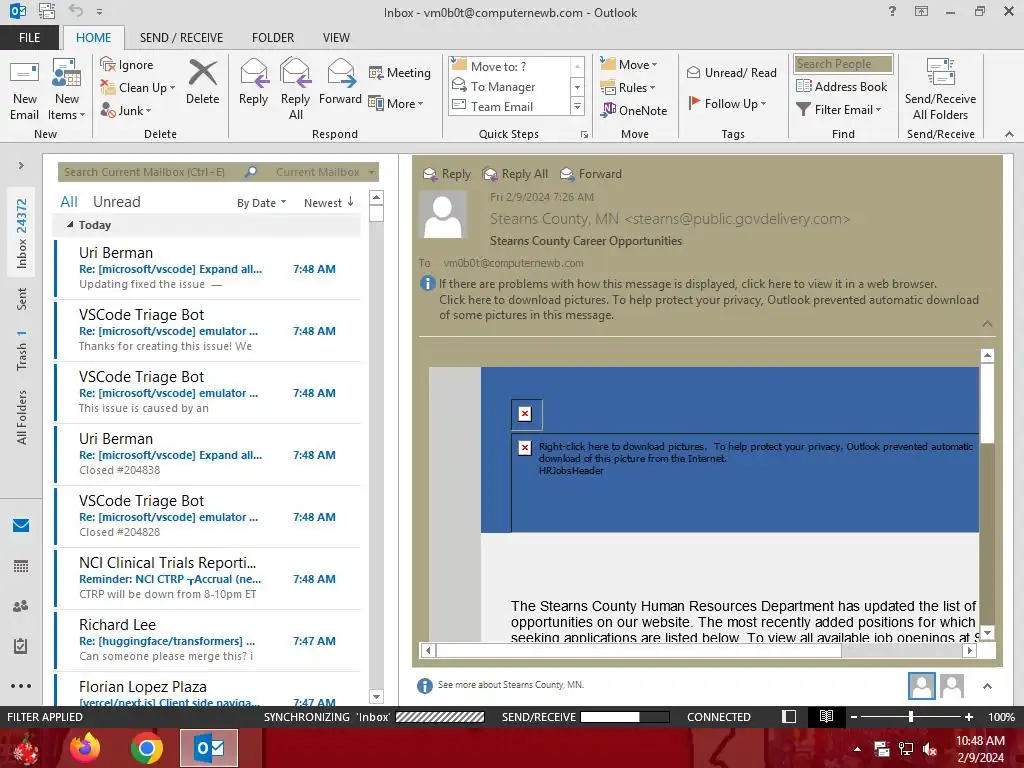
Task: Mark message Unread/ Read
Action: tap(731, 72)
